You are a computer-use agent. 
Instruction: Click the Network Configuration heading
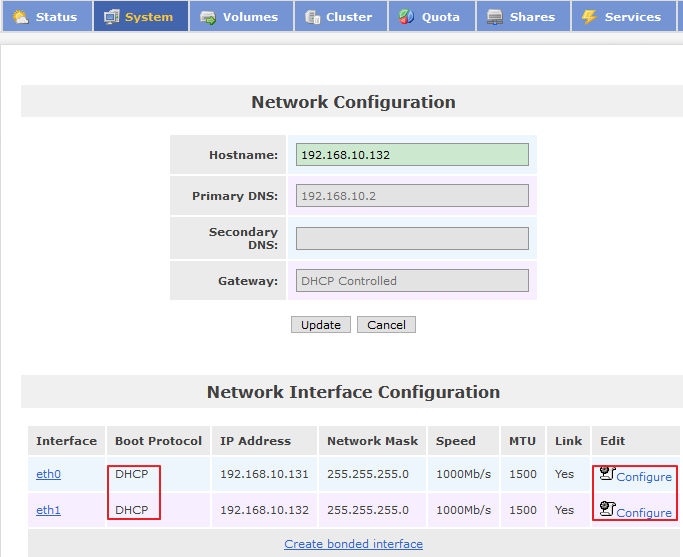[x=353, y=102]
